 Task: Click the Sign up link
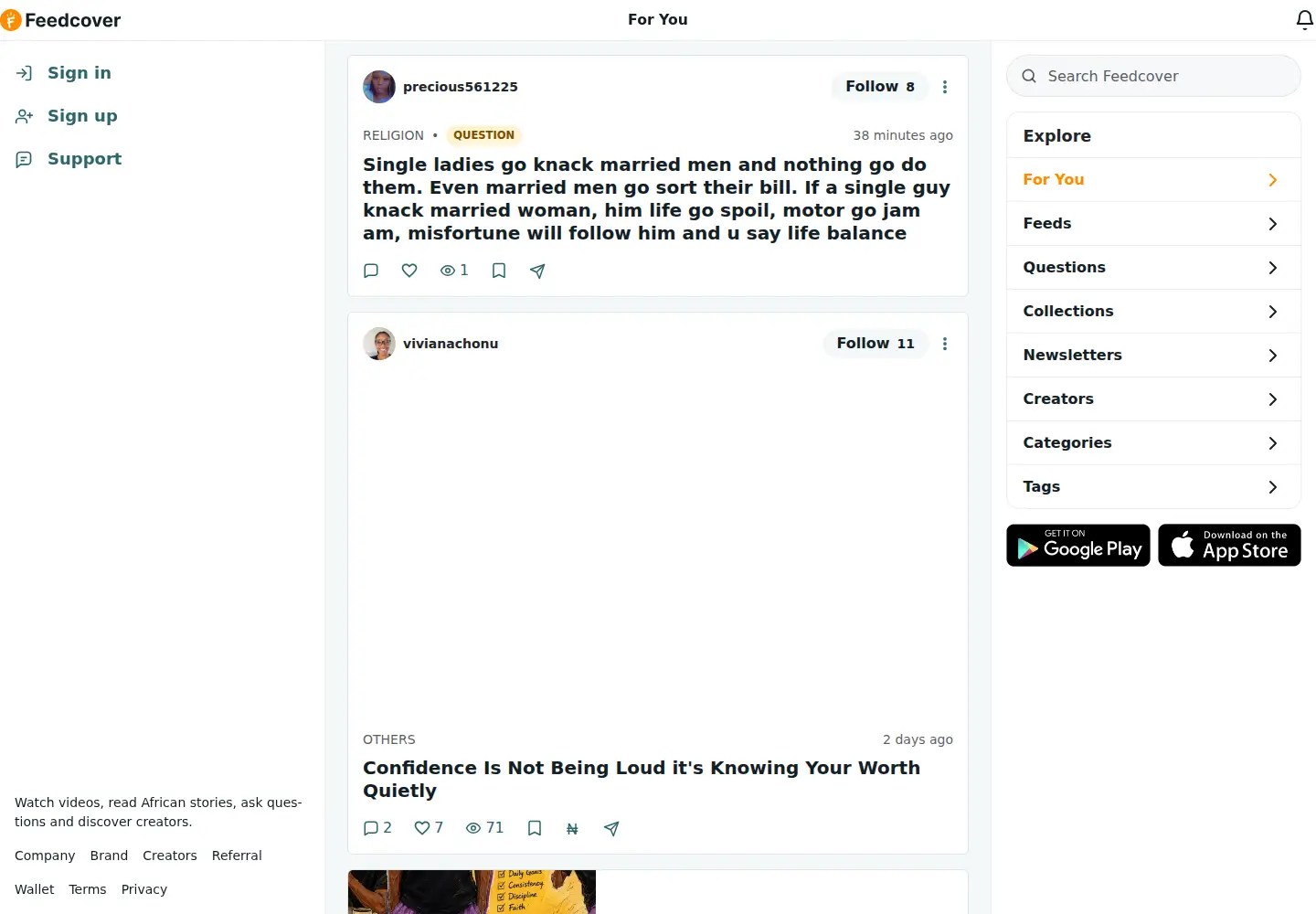pos(66,116)
